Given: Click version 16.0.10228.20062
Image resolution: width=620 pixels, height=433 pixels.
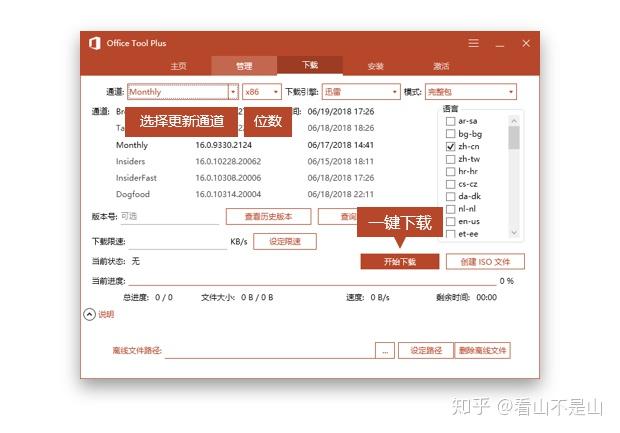Looking at the screenshot, I should tap(228, 161).
